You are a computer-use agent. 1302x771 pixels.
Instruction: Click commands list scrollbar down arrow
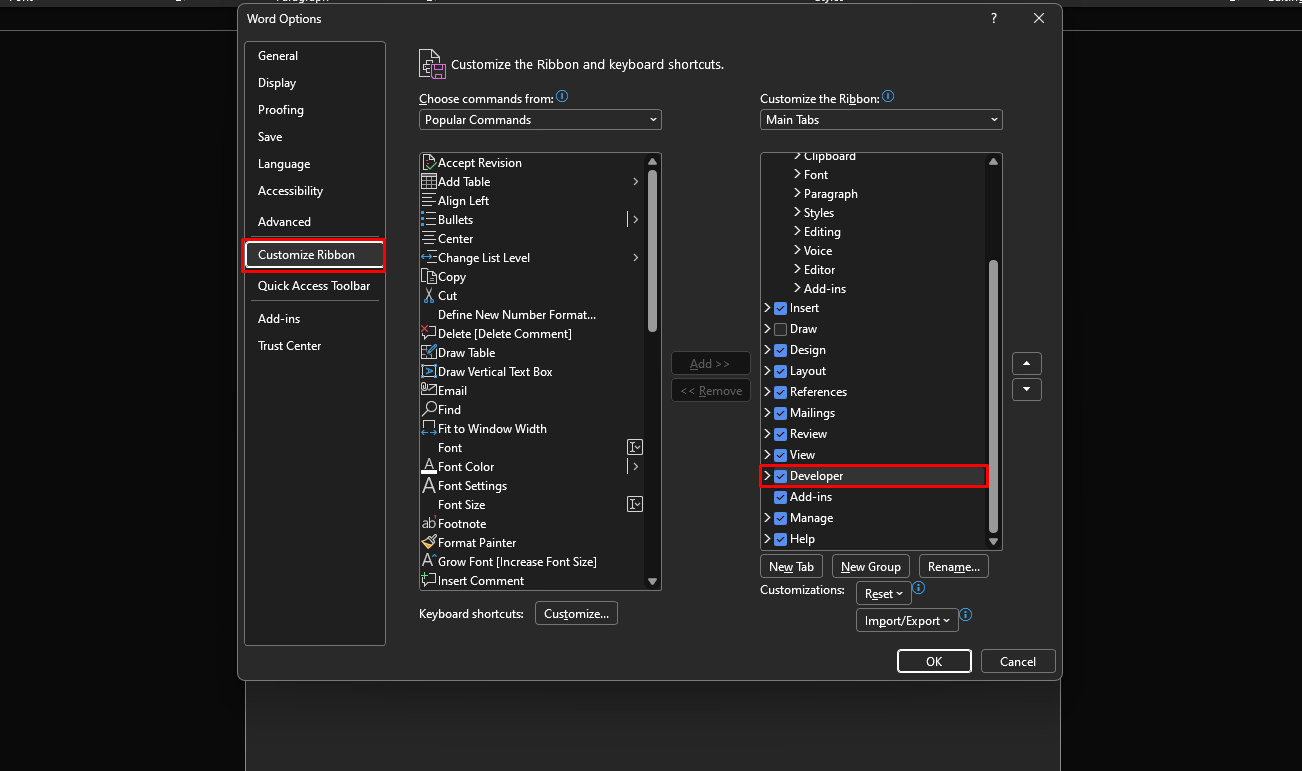[x=652, y=581]
